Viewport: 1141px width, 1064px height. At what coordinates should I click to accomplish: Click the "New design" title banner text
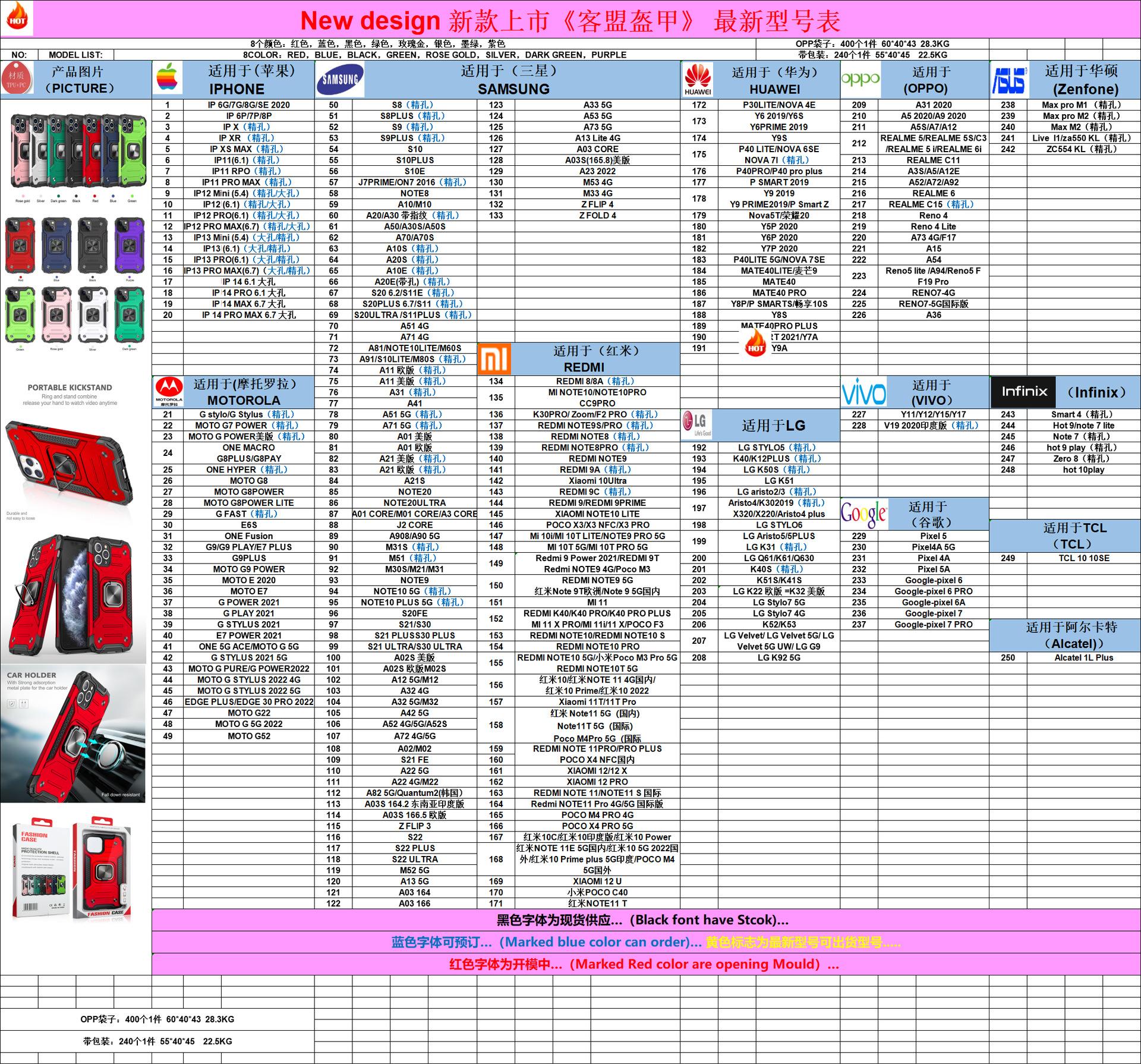click(370, 21)
